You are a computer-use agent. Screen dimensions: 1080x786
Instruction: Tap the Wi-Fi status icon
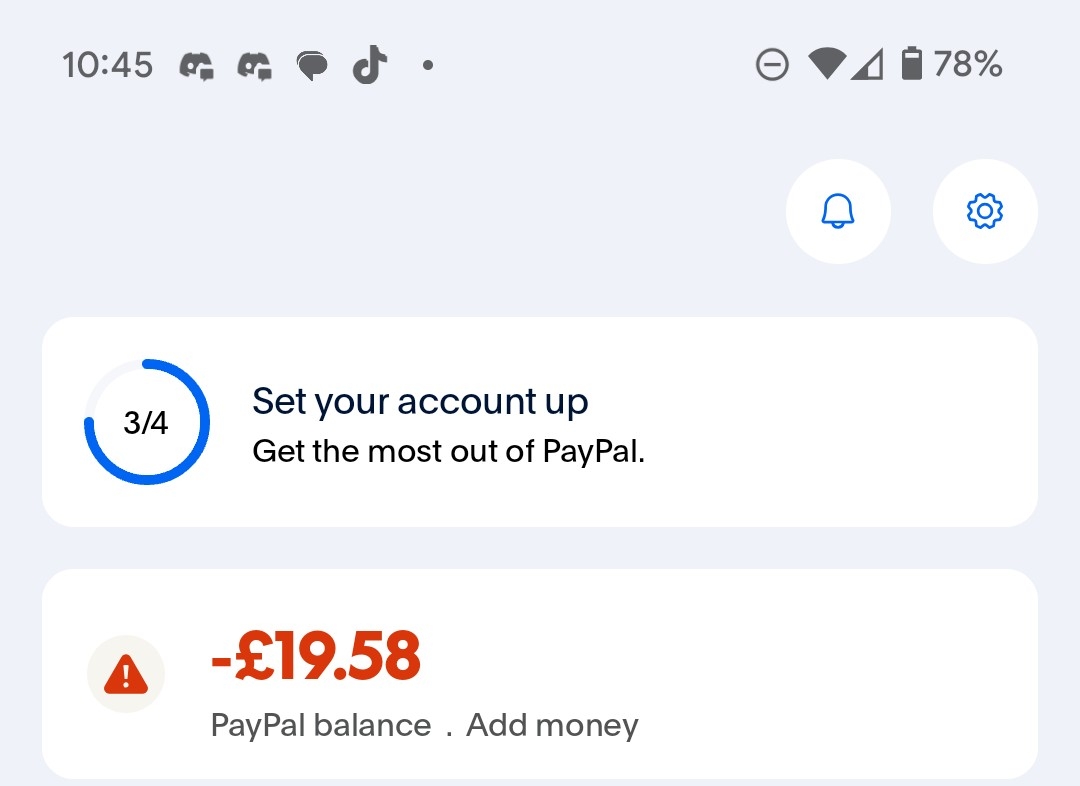click(827, 66)
